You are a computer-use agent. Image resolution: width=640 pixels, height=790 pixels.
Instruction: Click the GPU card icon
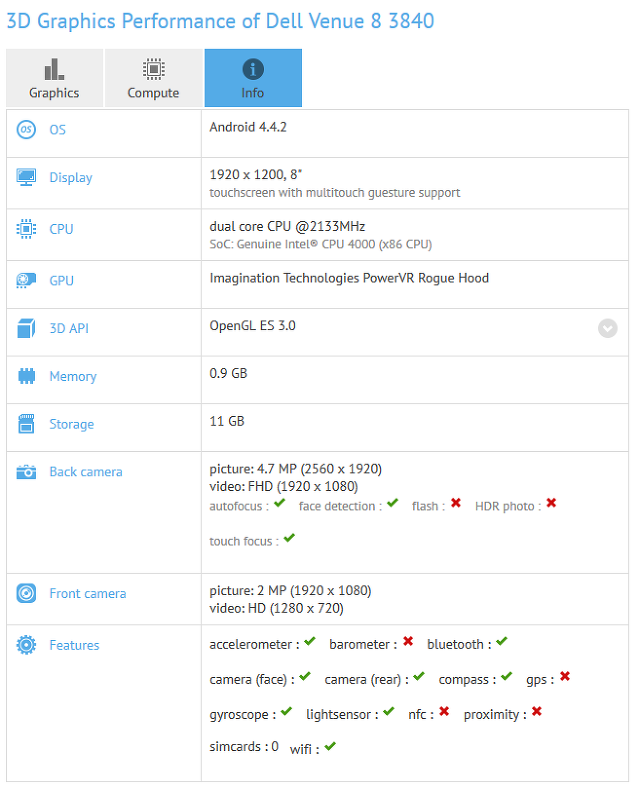(x=26, y=280)
